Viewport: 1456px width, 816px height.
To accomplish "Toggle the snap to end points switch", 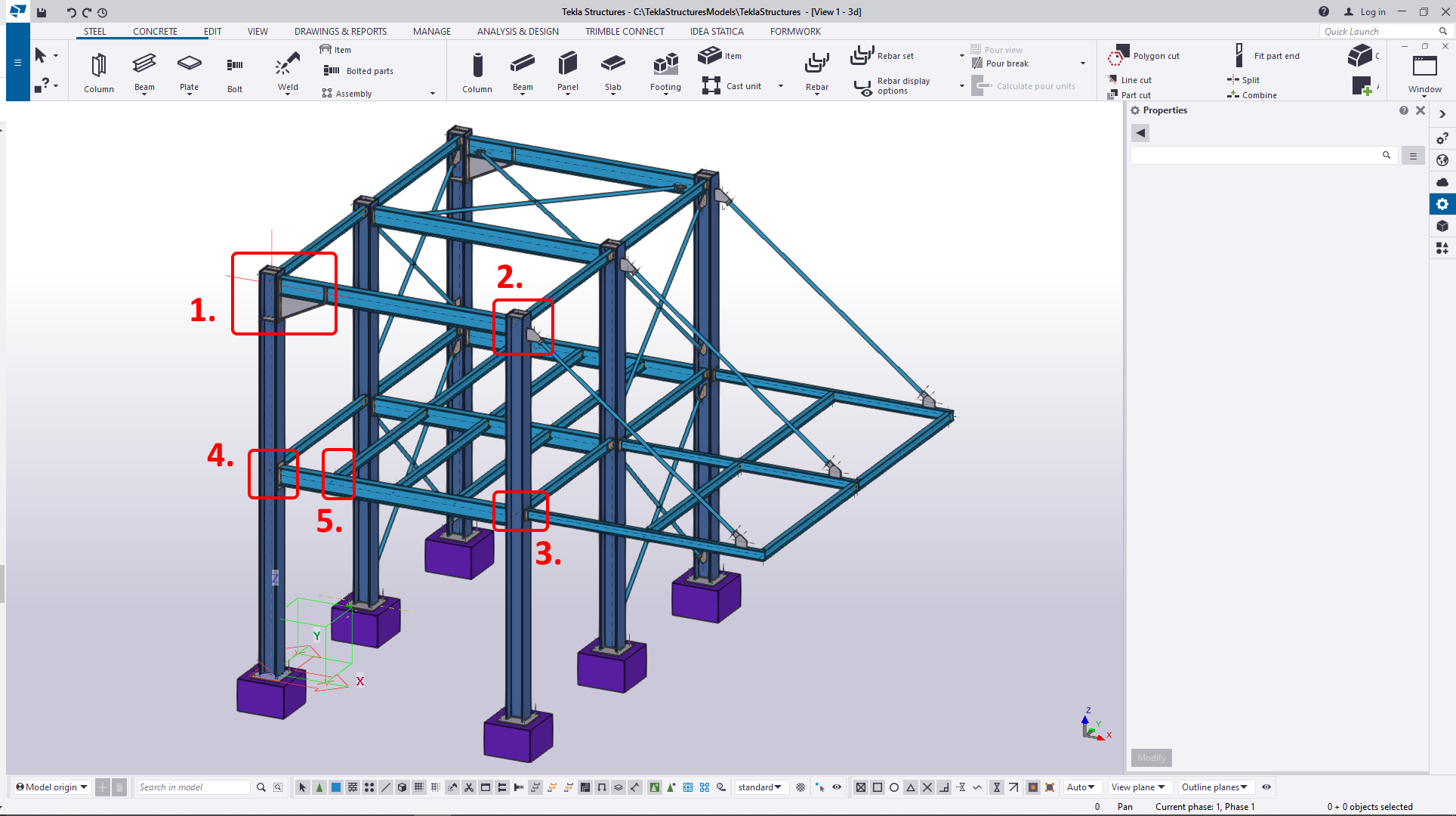I will (878, 787).
